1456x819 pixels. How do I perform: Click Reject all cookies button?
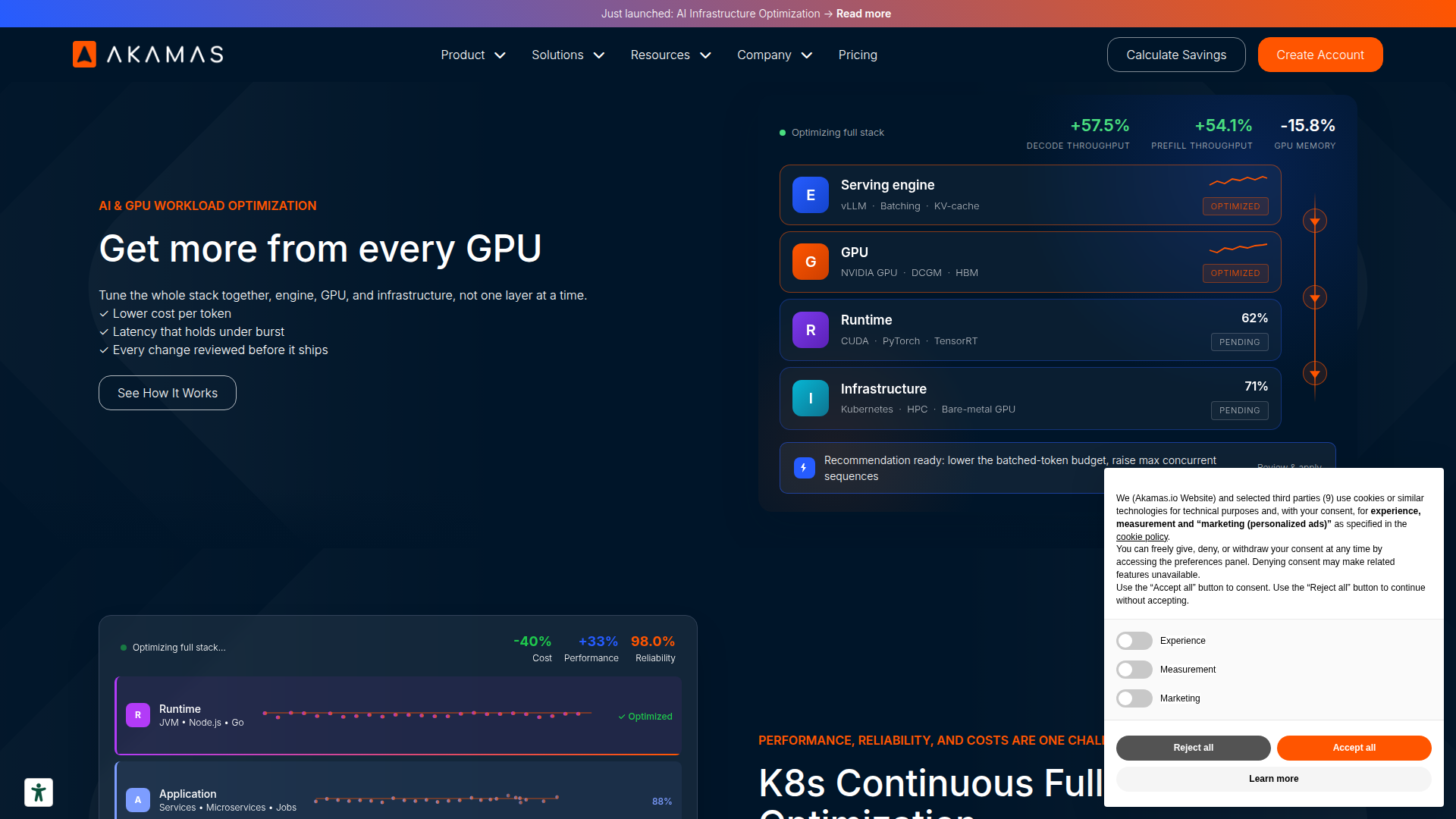(1194, 748)
